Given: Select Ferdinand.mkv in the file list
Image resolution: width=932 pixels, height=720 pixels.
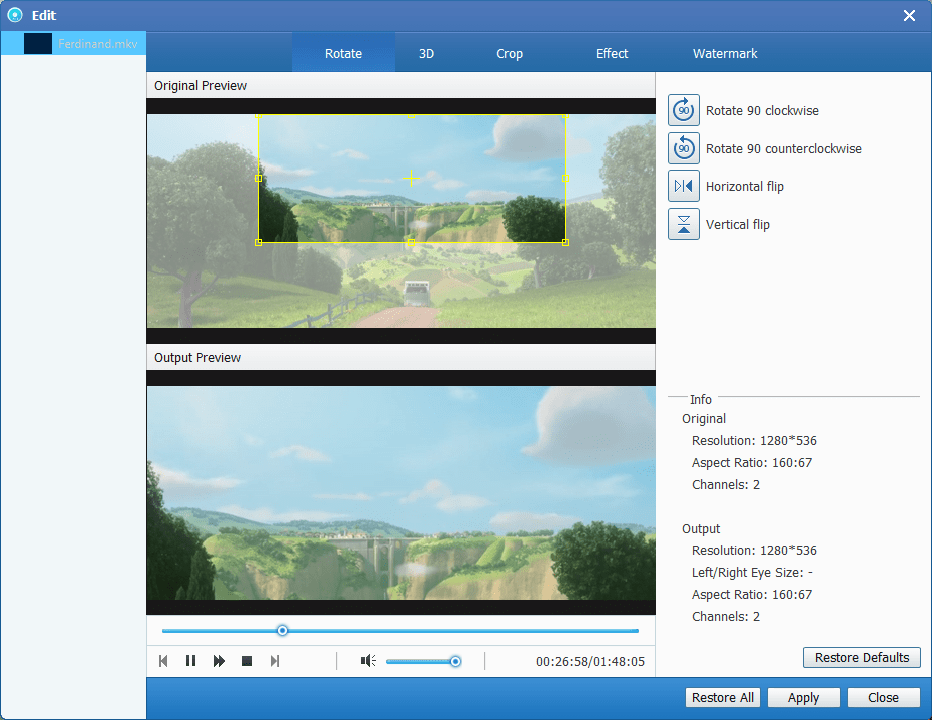Looking at the screenshot, I should click(73, 43).
